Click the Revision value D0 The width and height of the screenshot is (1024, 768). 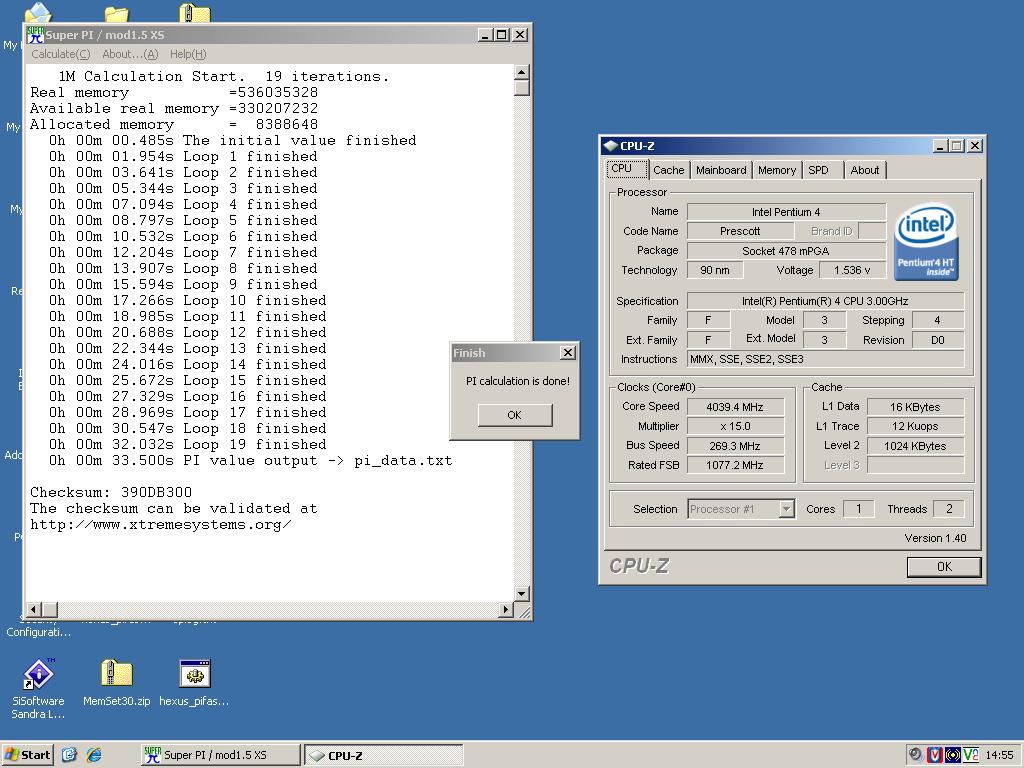(x=937, y=340)
